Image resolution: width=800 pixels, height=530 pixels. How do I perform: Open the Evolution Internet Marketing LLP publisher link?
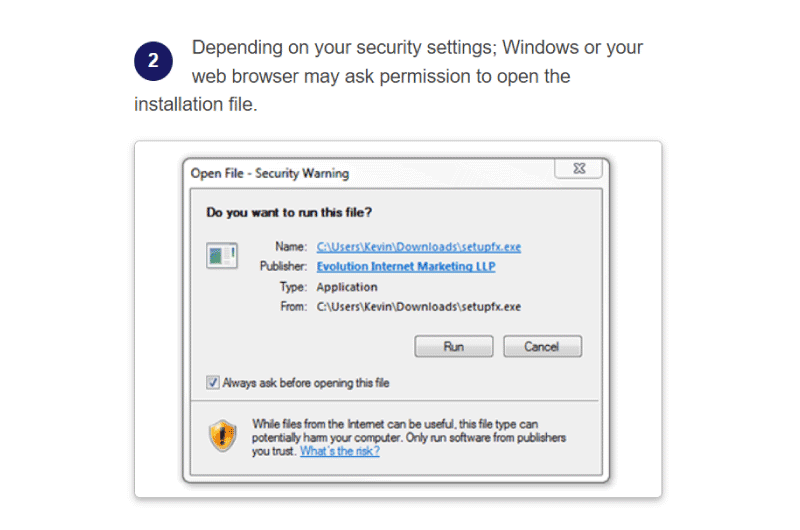pos(406,266)
